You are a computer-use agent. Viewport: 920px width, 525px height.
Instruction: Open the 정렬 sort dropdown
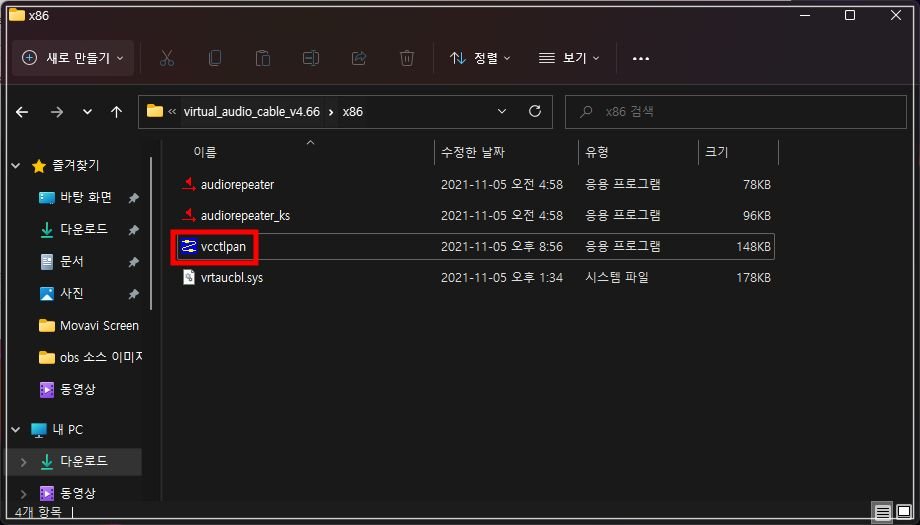[x=481, y=58]
